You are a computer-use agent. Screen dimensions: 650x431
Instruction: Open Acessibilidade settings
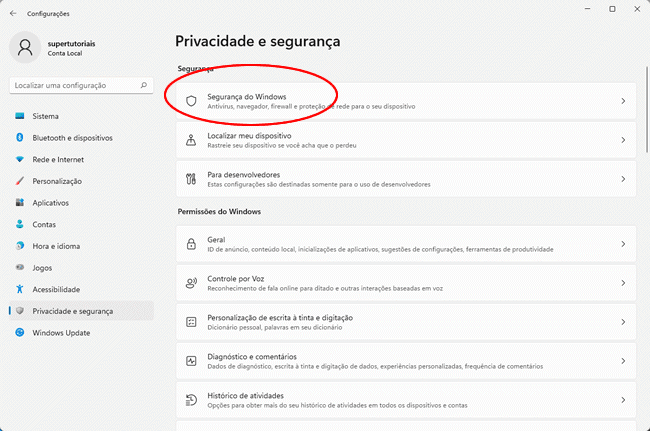click(x=81, y=289)
